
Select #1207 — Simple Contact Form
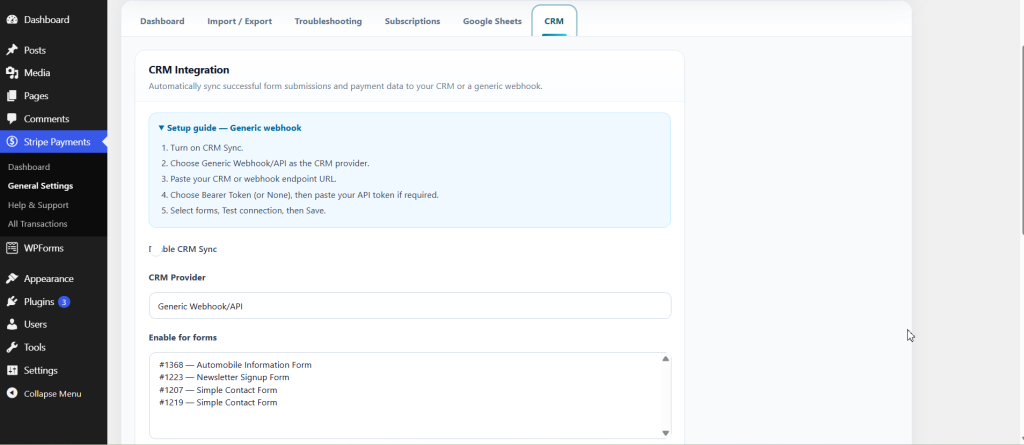(x=218, y=390)
